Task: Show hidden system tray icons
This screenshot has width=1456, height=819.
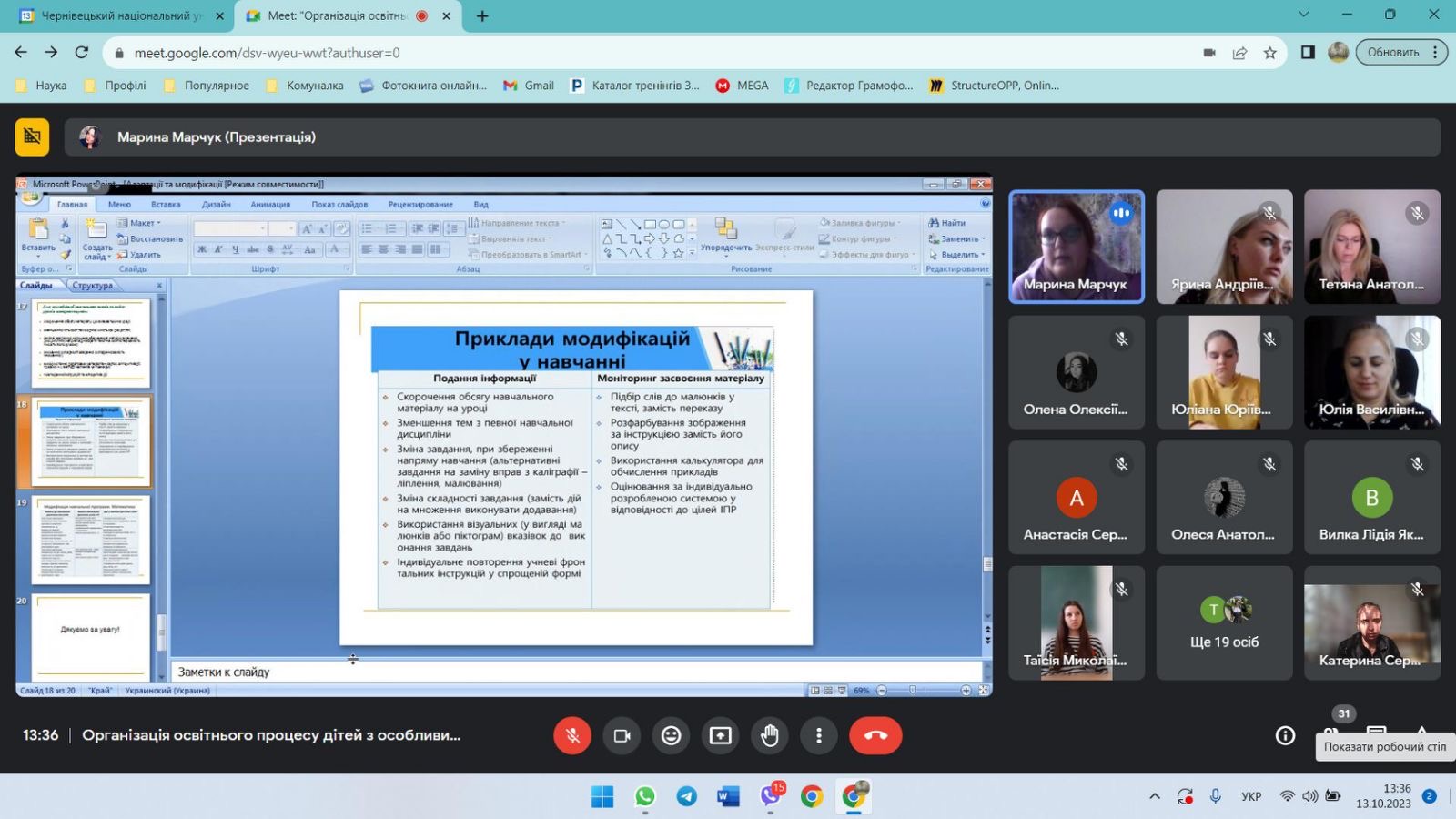Action: point(1155,796)
